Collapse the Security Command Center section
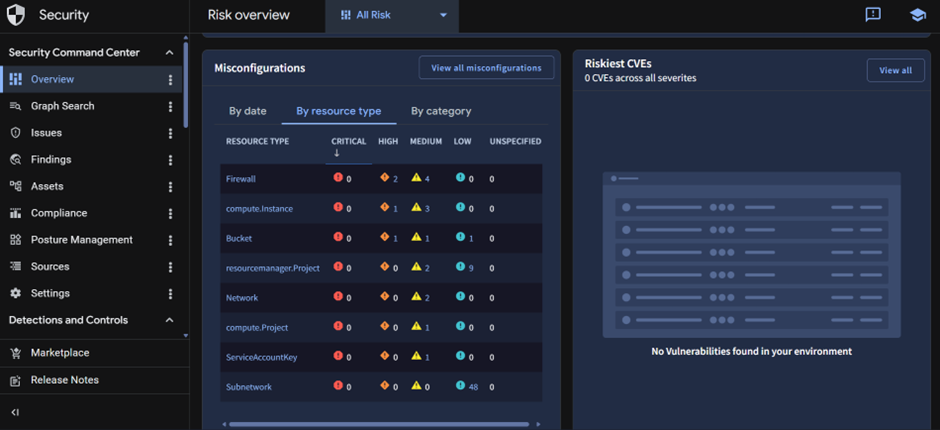This screenshot has width=940, height=430. 170,53
